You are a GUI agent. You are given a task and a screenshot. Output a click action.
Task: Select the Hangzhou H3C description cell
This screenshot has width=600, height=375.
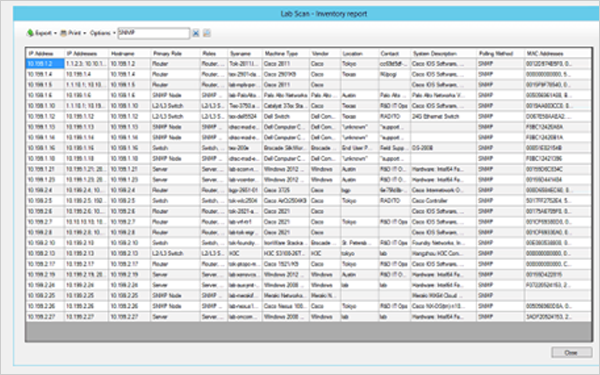(443, 253)
